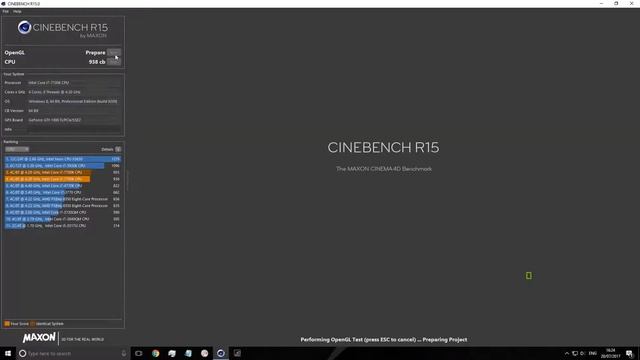
Task: Open the Help menu
Action: point(17,11)
